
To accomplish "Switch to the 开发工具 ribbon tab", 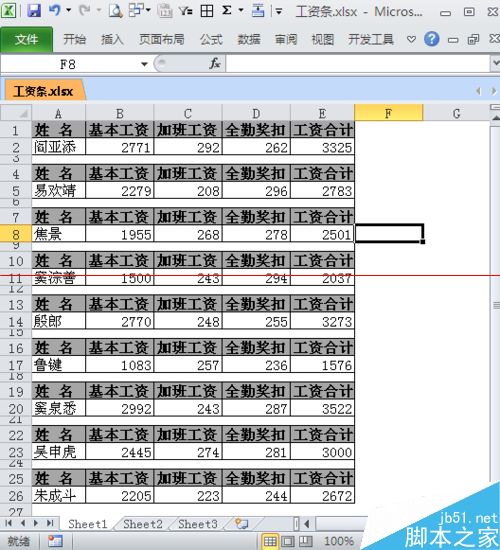I will pyautogui.click(x=371, y=39).
